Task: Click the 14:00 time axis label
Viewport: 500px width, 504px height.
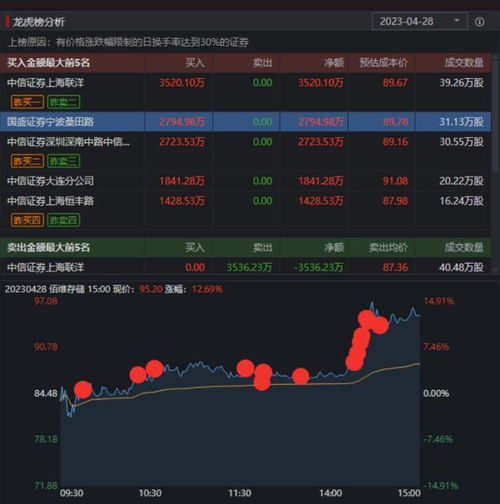Action: [330, 493]
